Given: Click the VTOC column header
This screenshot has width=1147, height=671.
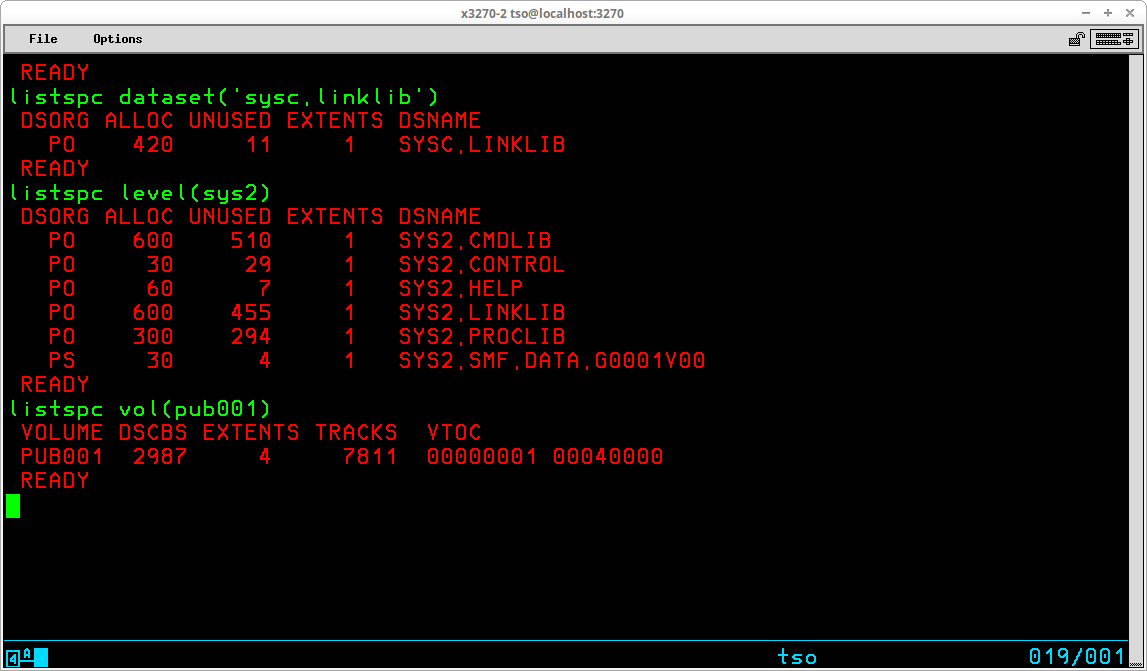Looking at the screenshot, I should [x=454, y=432].
